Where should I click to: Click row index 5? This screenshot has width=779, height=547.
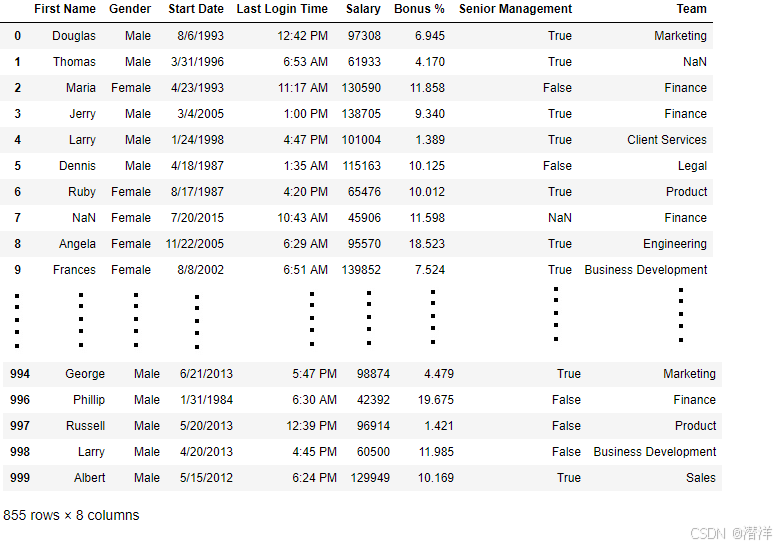(18, 166)
